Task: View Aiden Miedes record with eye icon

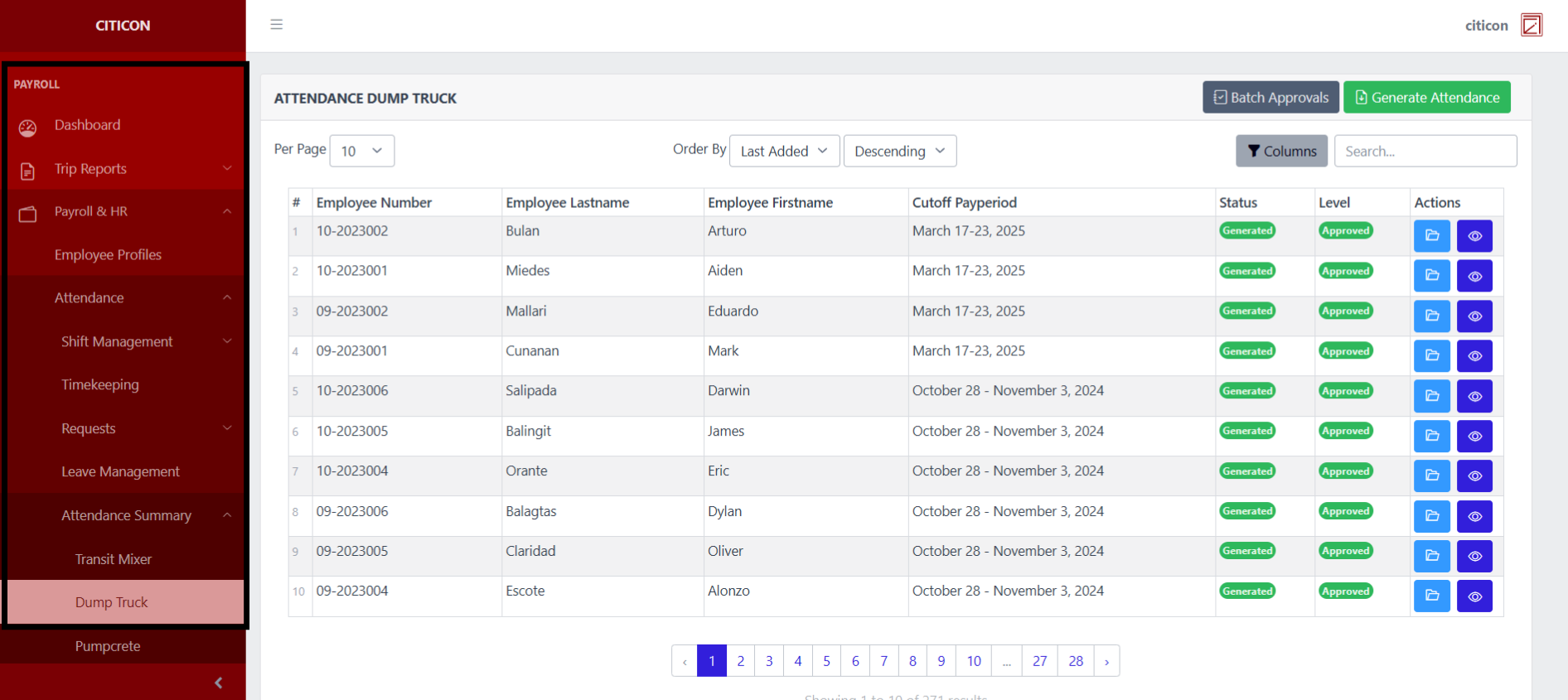Action: [x=1474, y=276]
